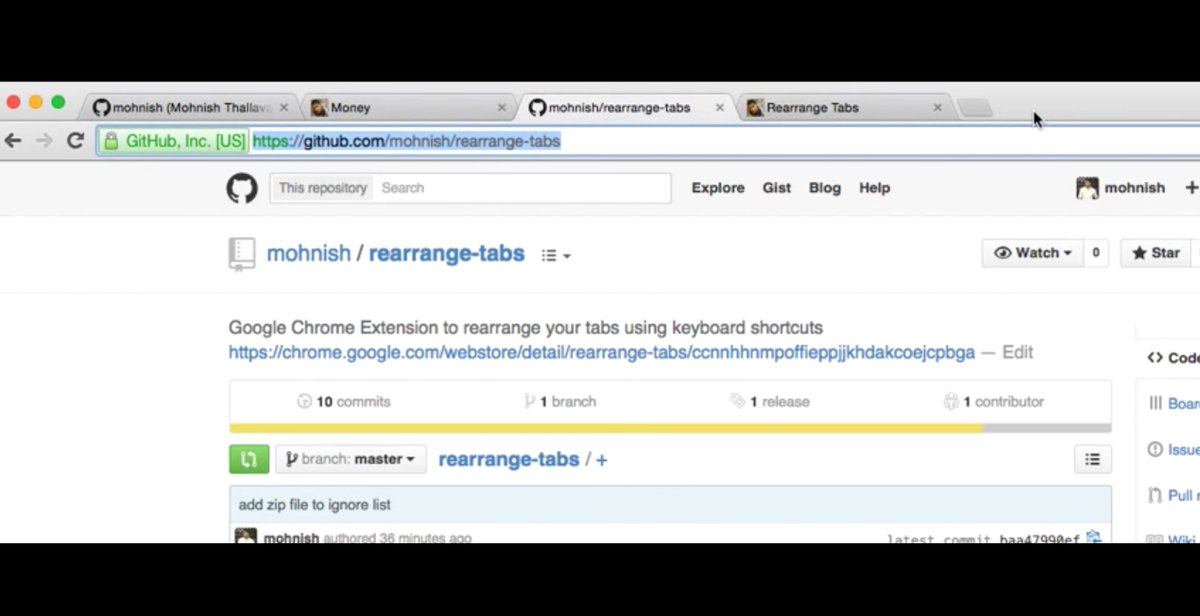The height and width of the screenshot is (616, 1200).
Task: Open the mohnish profile username link
Action: (1135, 188)
